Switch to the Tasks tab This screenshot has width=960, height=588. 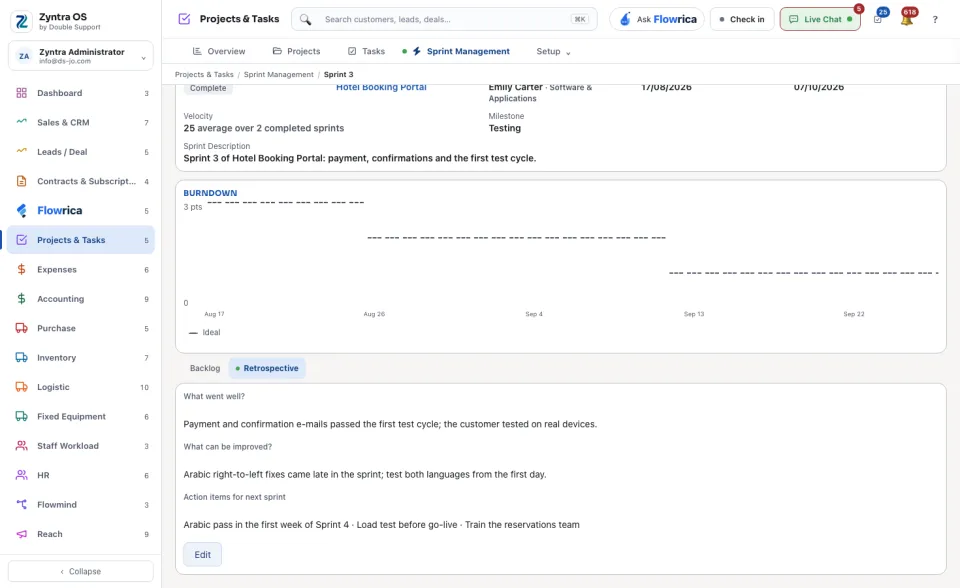coord(366,51)
